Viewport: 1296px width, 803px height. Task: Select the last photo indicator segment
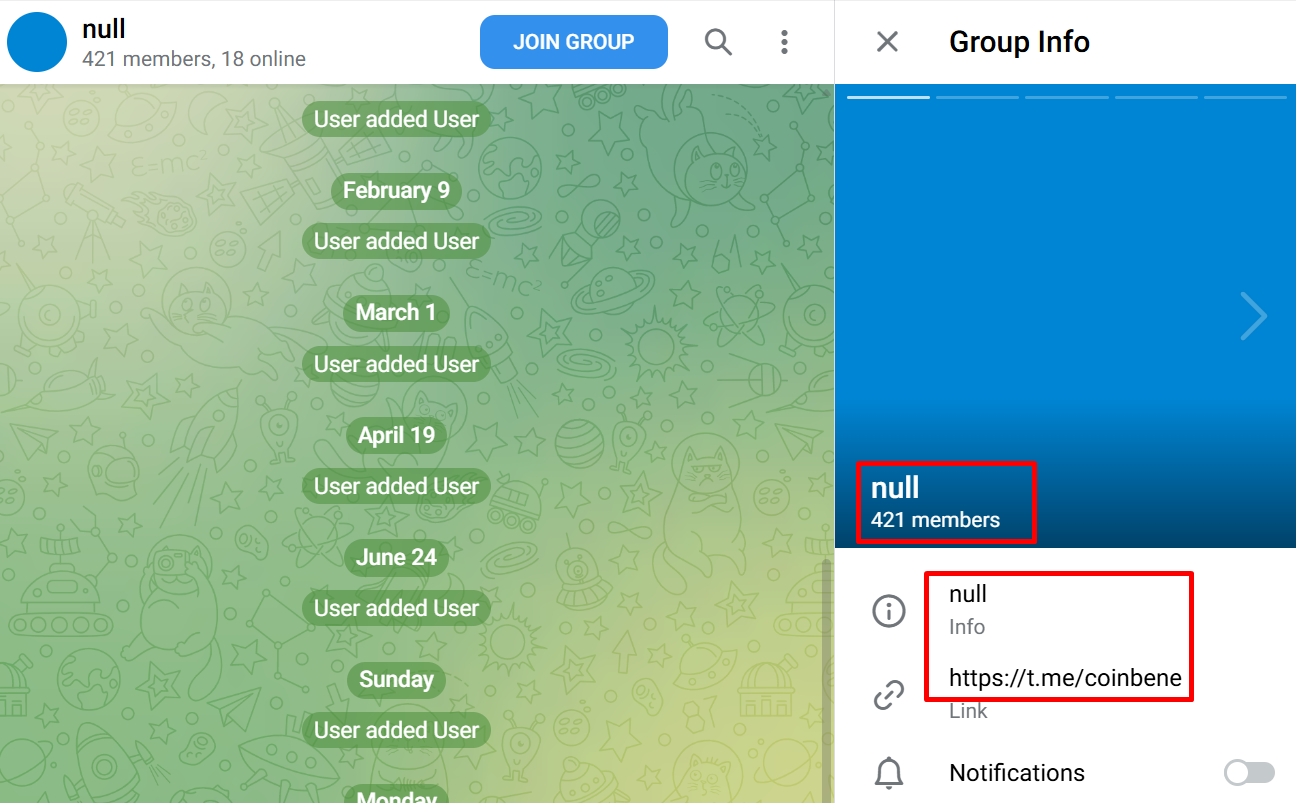pos(1245,97)
